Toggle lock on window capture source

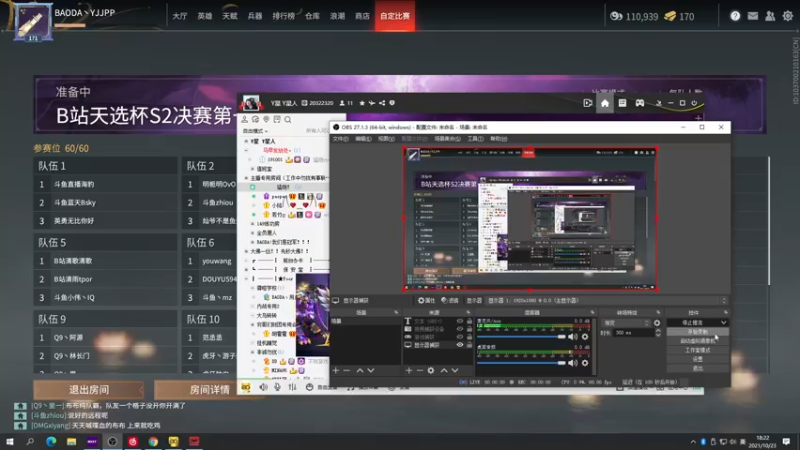coord(469,337)
